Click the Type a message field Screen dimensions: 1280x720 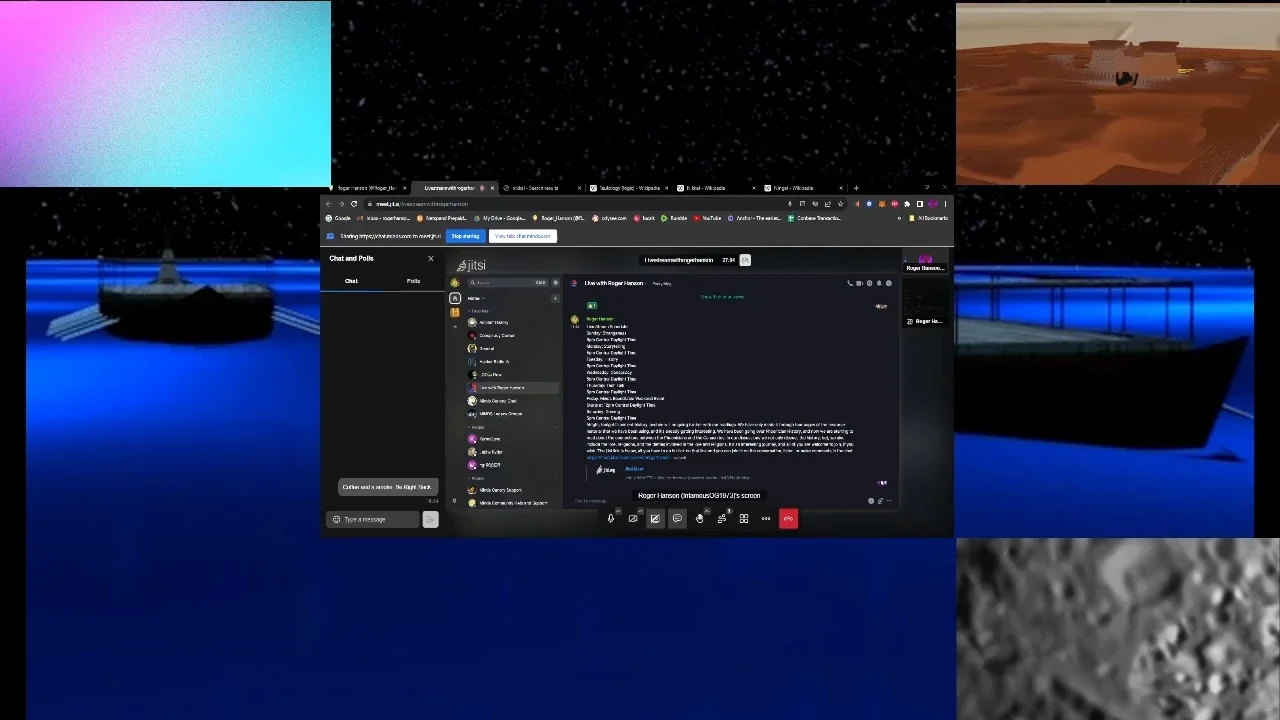[x=380, y=519]
